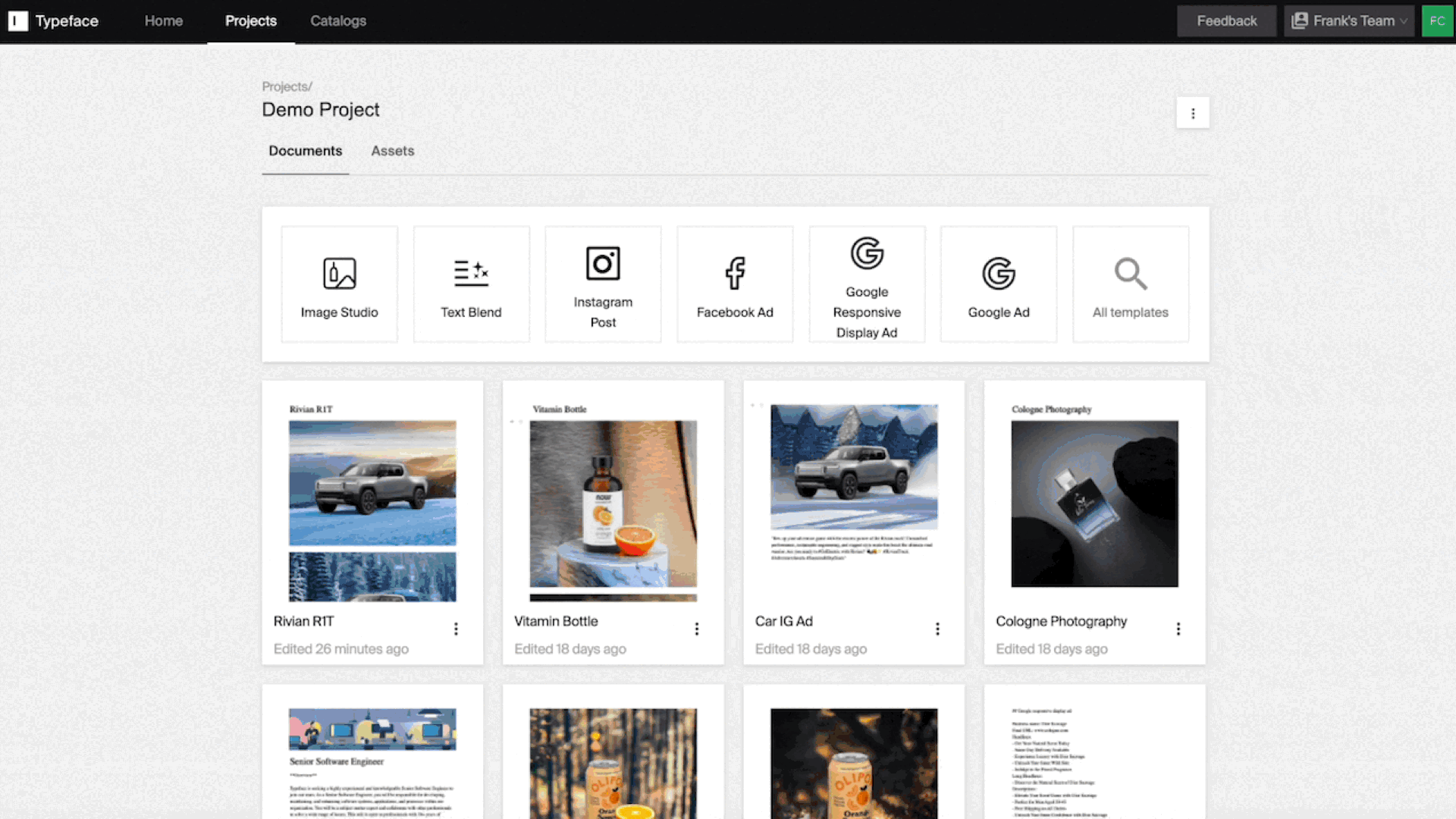Open Rivian R1T document options menu

click(456, 629)
